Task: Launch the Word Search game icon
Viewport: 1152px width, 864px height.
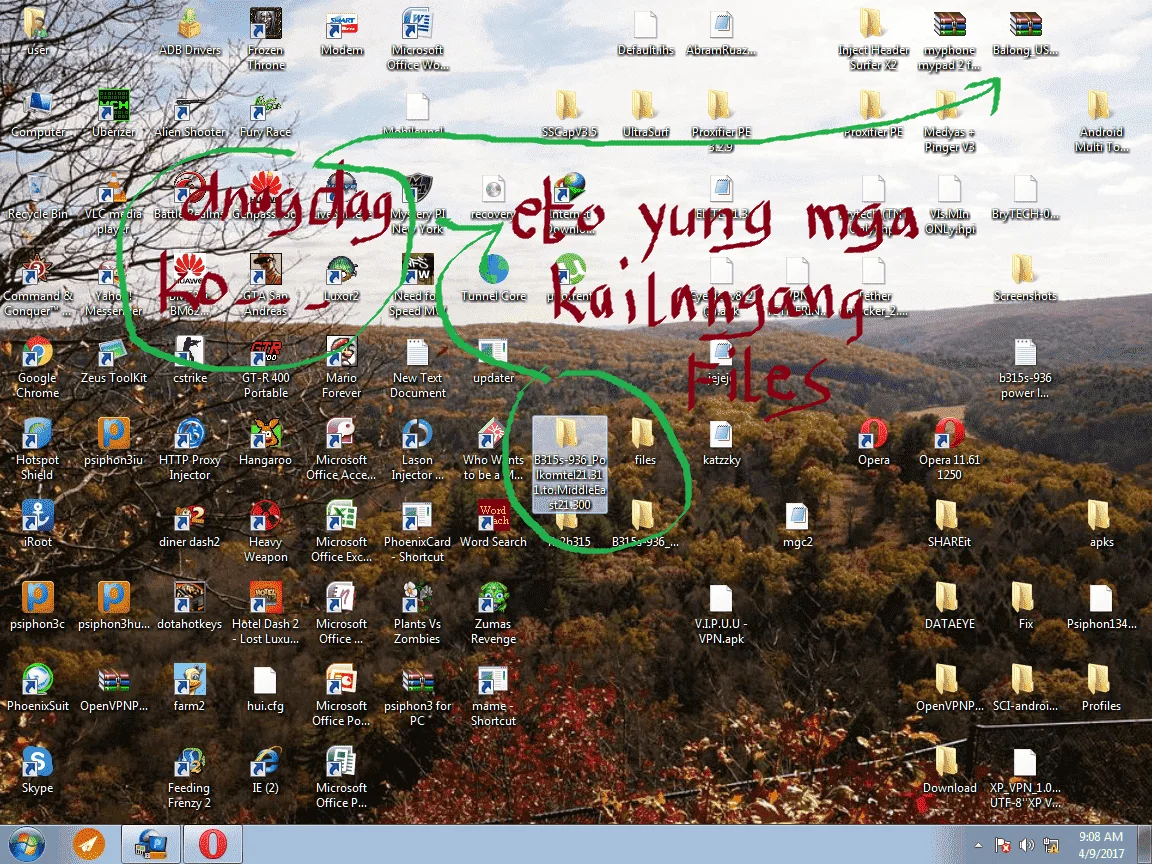Action: click(493, 525)
